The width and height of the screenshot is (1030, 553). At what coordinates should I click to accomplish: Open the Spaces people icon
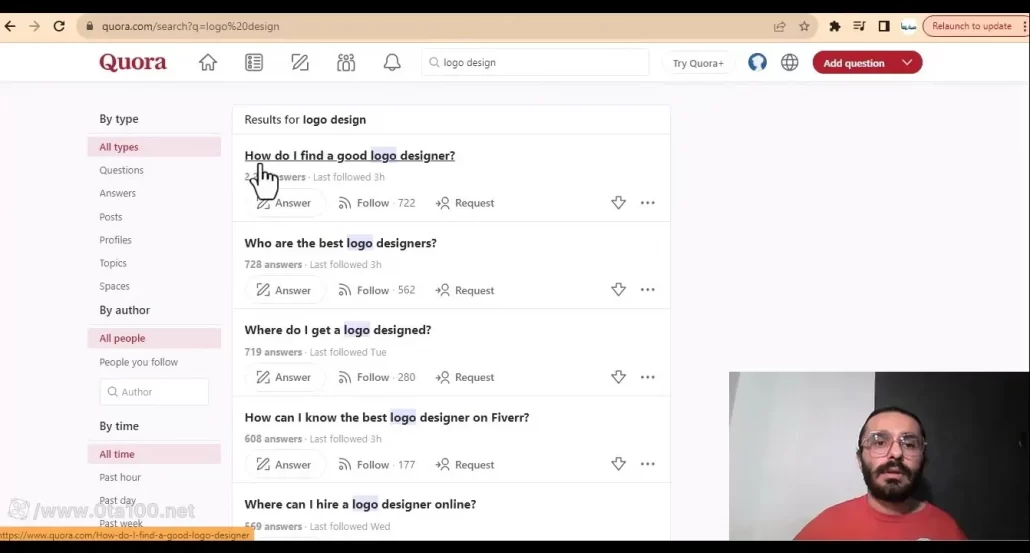tap(346, 63)
